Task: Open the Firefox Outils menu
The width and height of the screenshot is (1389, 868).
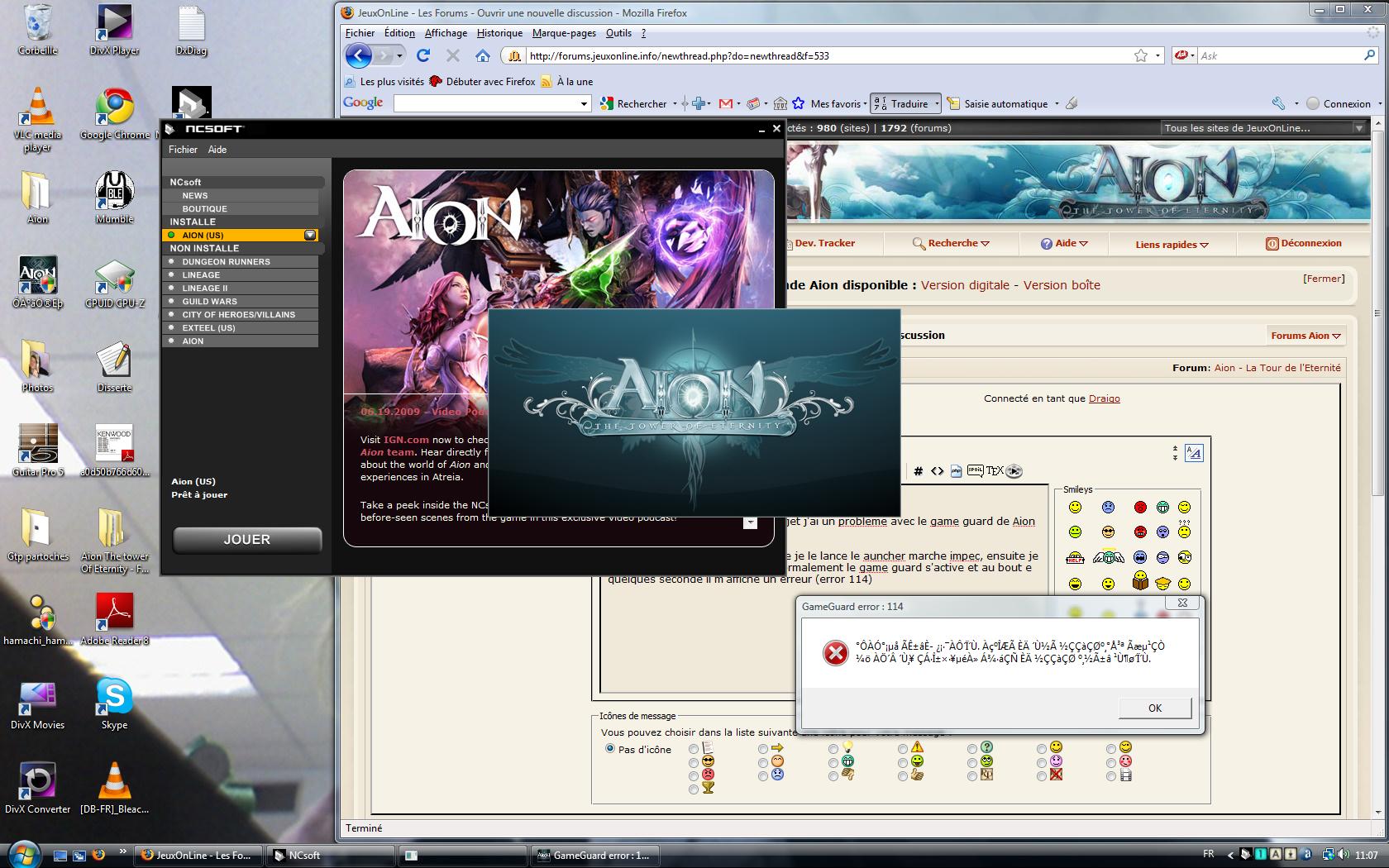Action: (618, 33)
